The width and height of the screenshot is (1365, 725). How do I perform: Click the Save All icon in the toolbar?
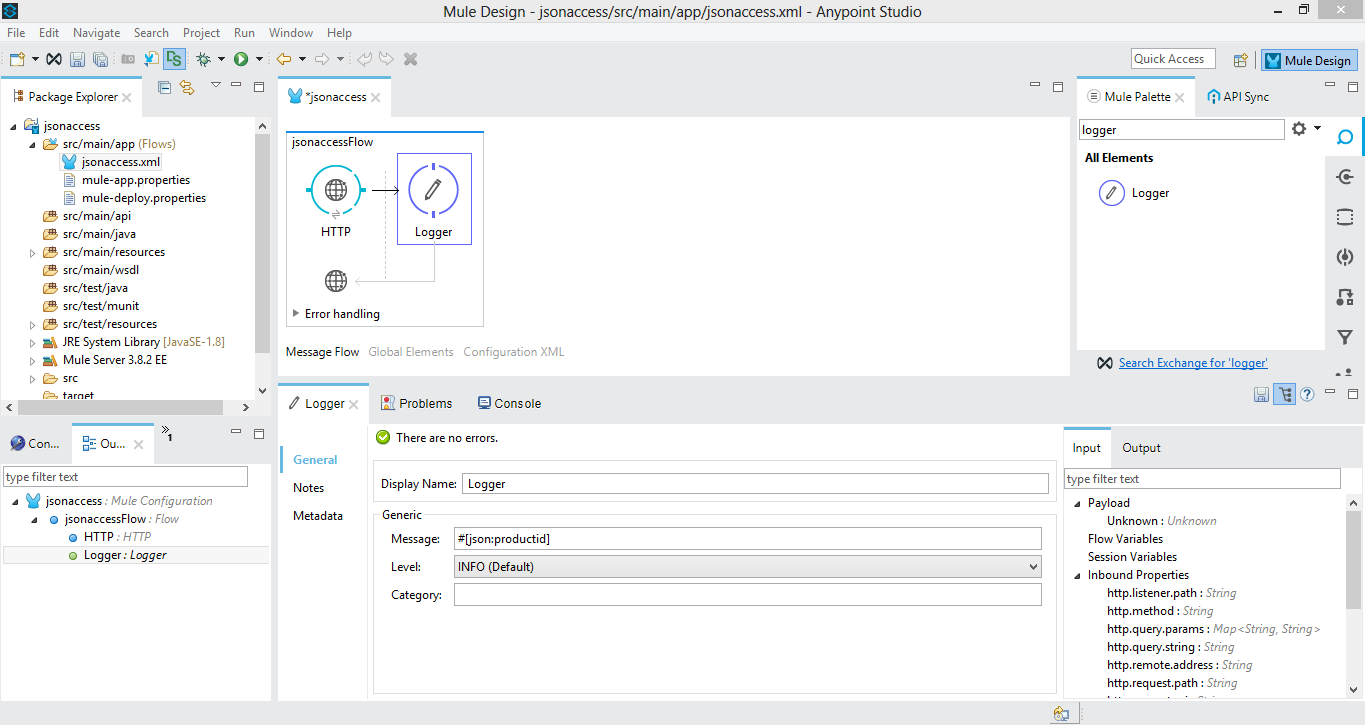point(99,60)
